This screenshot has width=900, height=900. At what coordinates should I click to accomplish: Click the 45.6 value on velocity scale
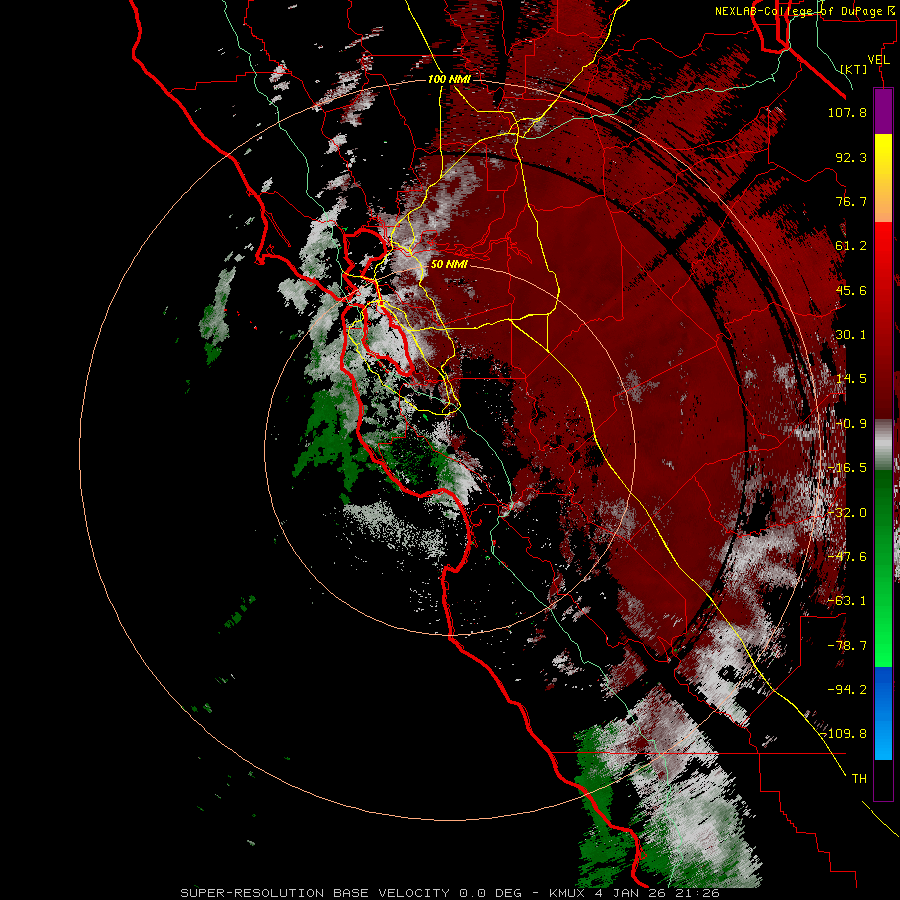point(851,290)
